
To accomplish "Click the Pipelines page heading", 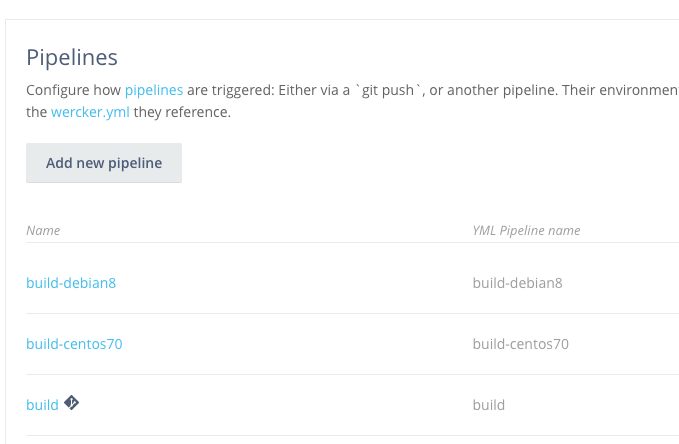I will (72, 57).
